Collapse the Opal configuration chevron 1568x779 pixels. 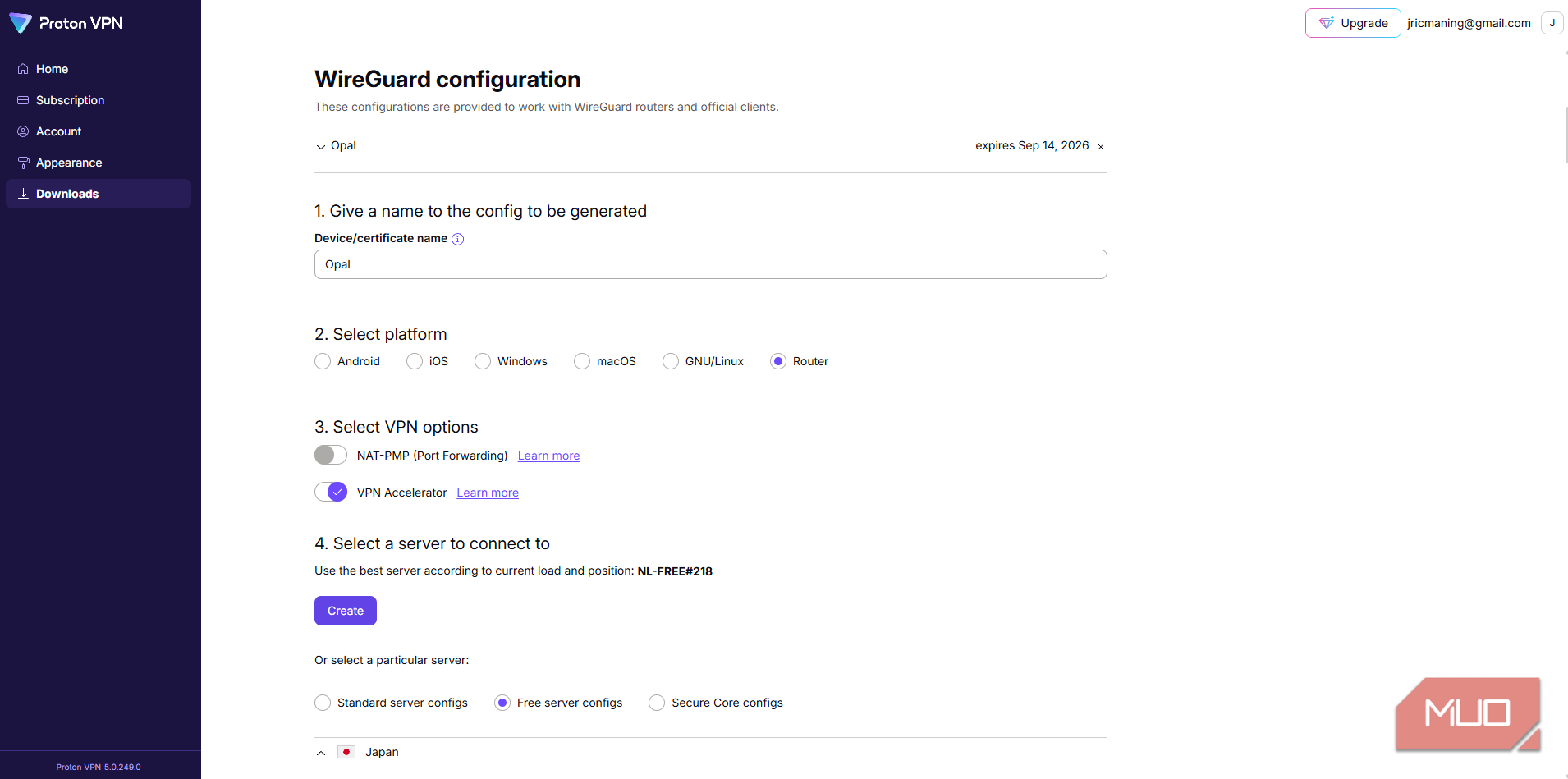coord(321,146)
